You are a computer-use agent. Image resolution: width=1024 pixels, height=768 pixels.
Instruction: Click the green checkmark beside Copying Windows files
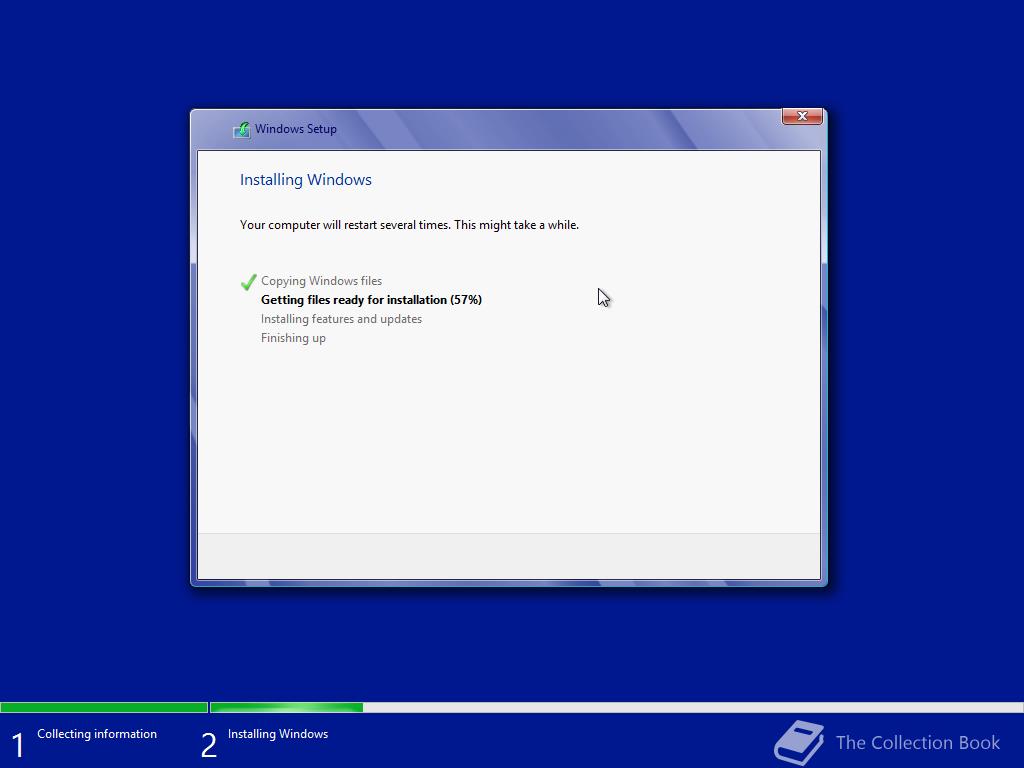[248, 281]
